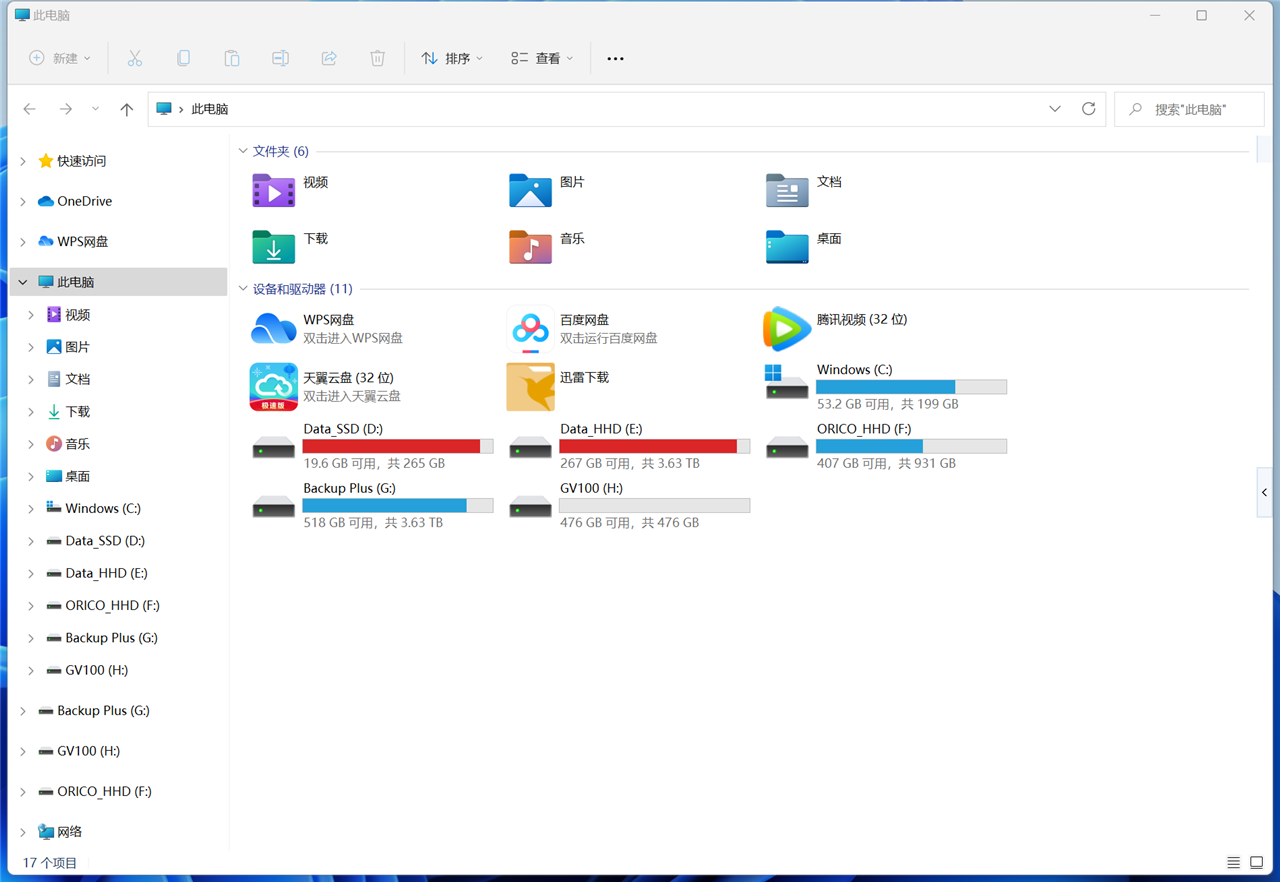This screenshot has height=882, width=1280.
Task: Expand 网络 node in the sidebar
Action: click(x=23, y=832)
